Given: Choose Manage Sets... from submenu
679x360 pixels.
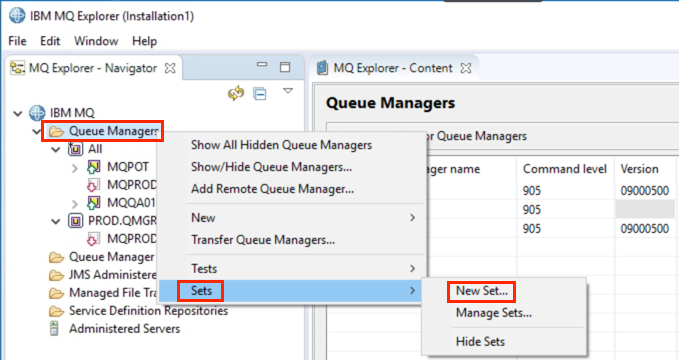Looking at the screenshot, I should 494,313.
